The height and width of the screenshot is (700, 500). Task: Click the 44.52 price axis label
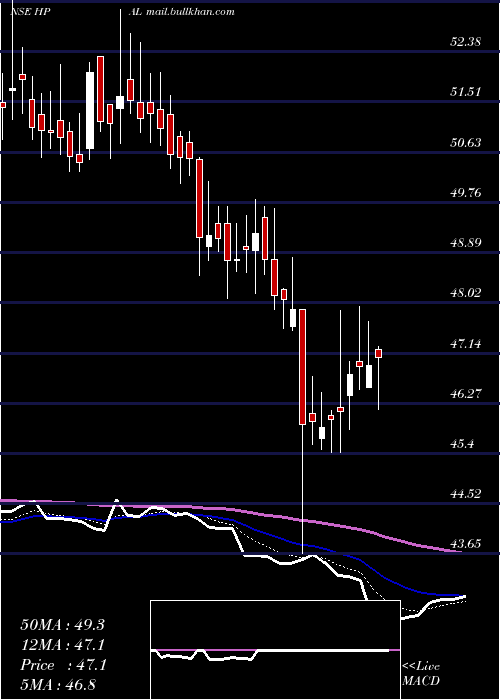tap(465, 494)
